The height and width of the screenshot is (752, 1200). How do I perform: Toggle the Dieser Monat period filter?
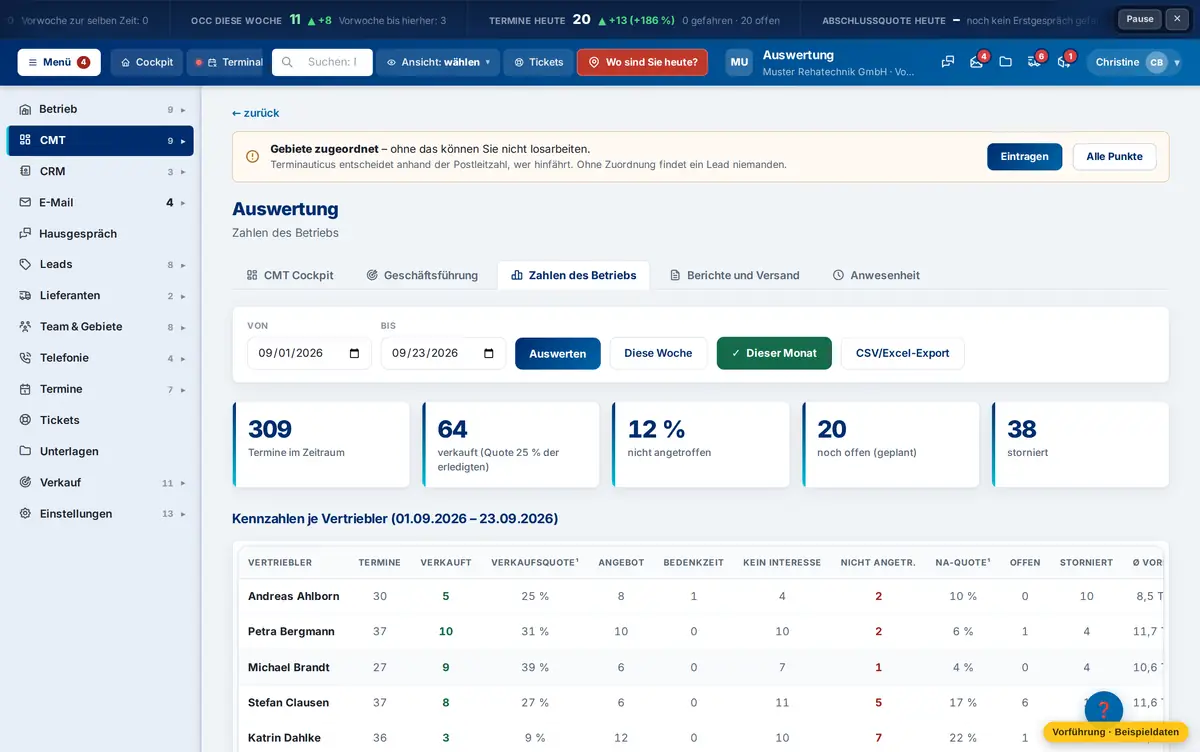click(x=774, y=353)
